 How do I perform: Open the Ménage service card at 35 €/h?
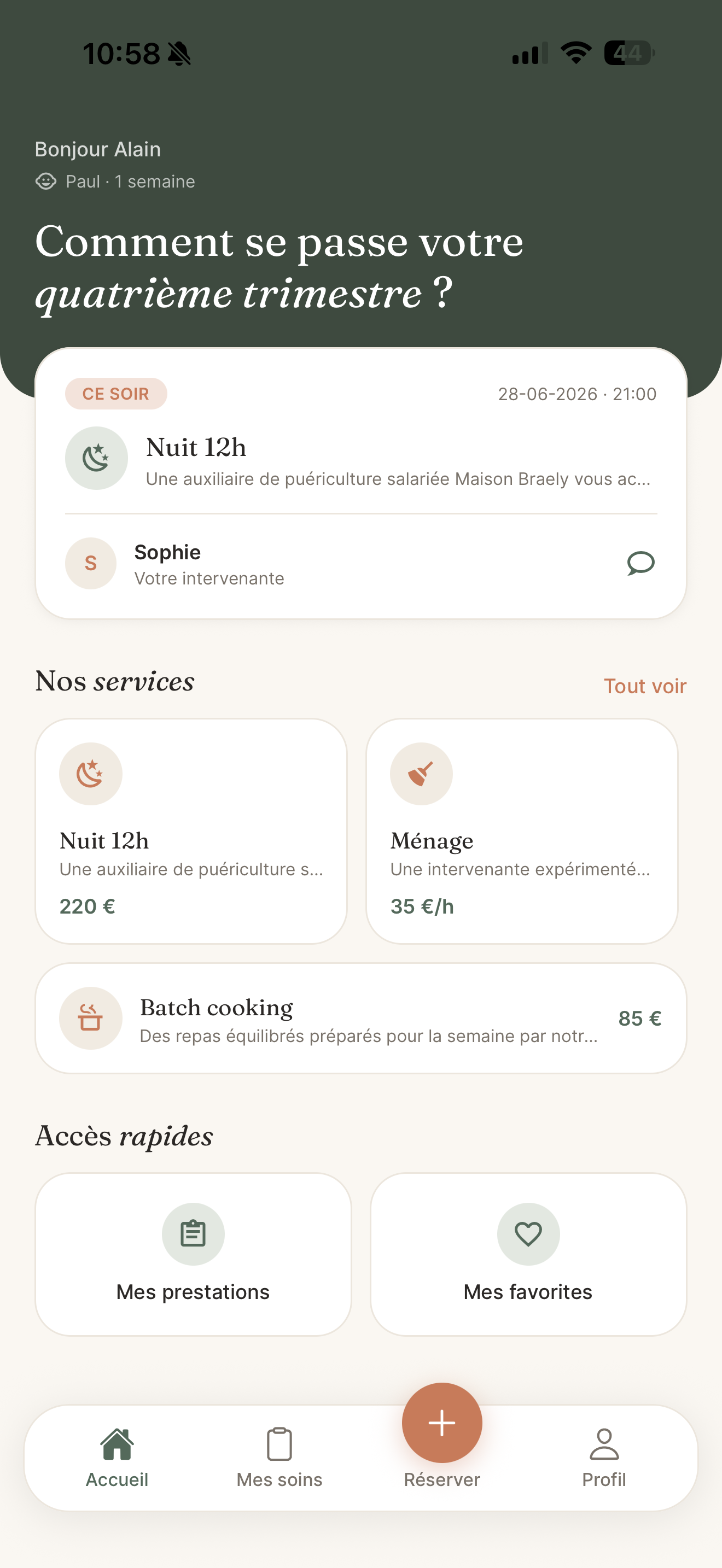[x=522, y=831]
